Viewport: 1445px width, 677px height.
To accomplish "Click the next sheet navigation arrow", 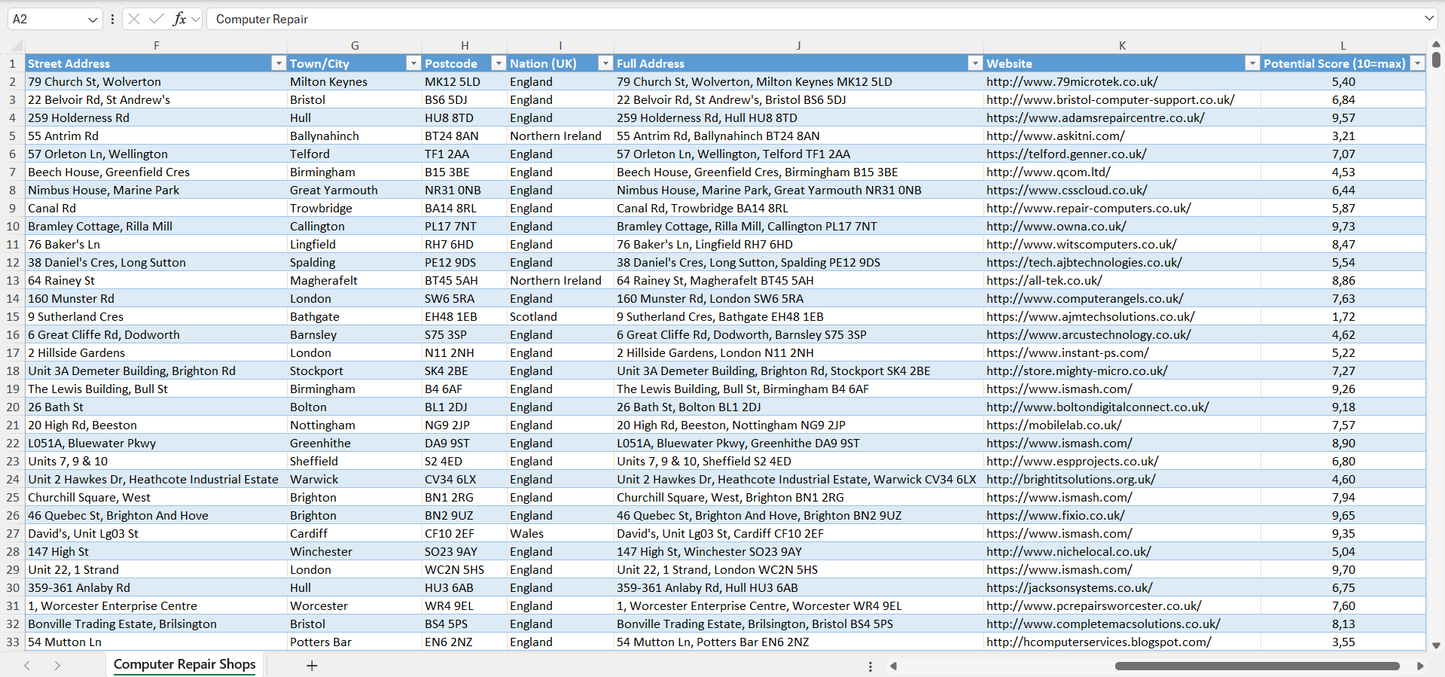I will click(57, 665).
